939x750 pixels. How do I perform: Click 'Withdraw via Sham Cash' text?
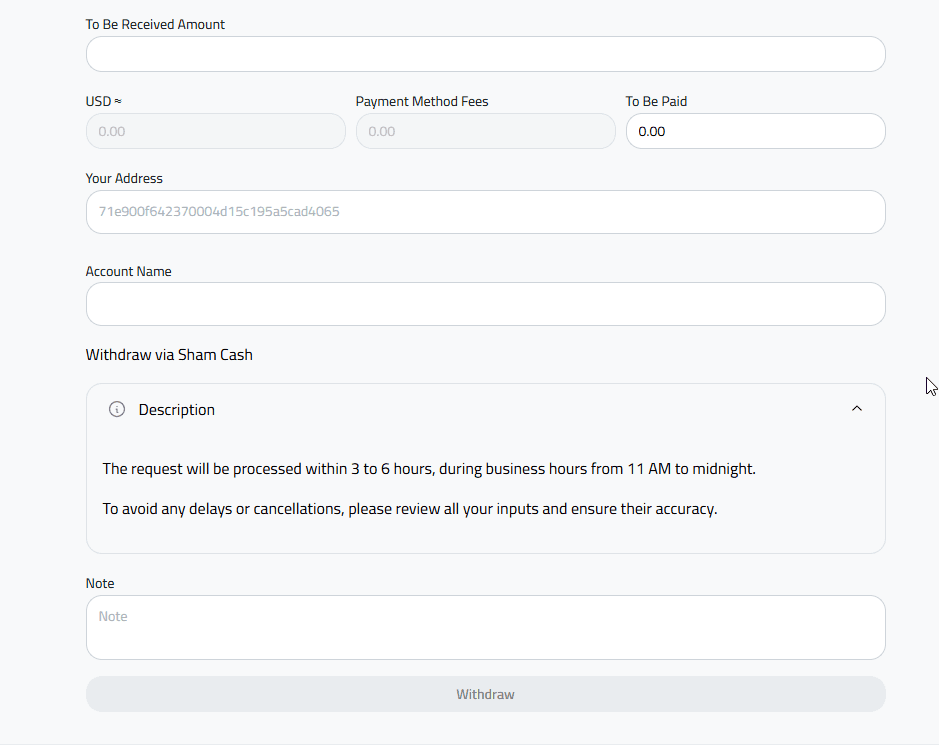click(169, 355)
